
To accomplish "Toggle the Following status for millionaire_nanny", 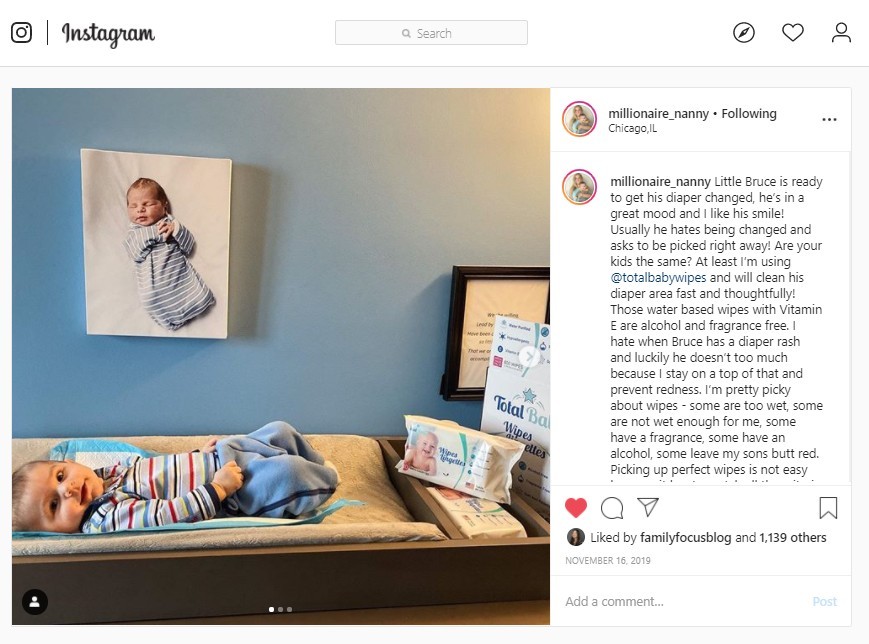I will pos(749,114).
